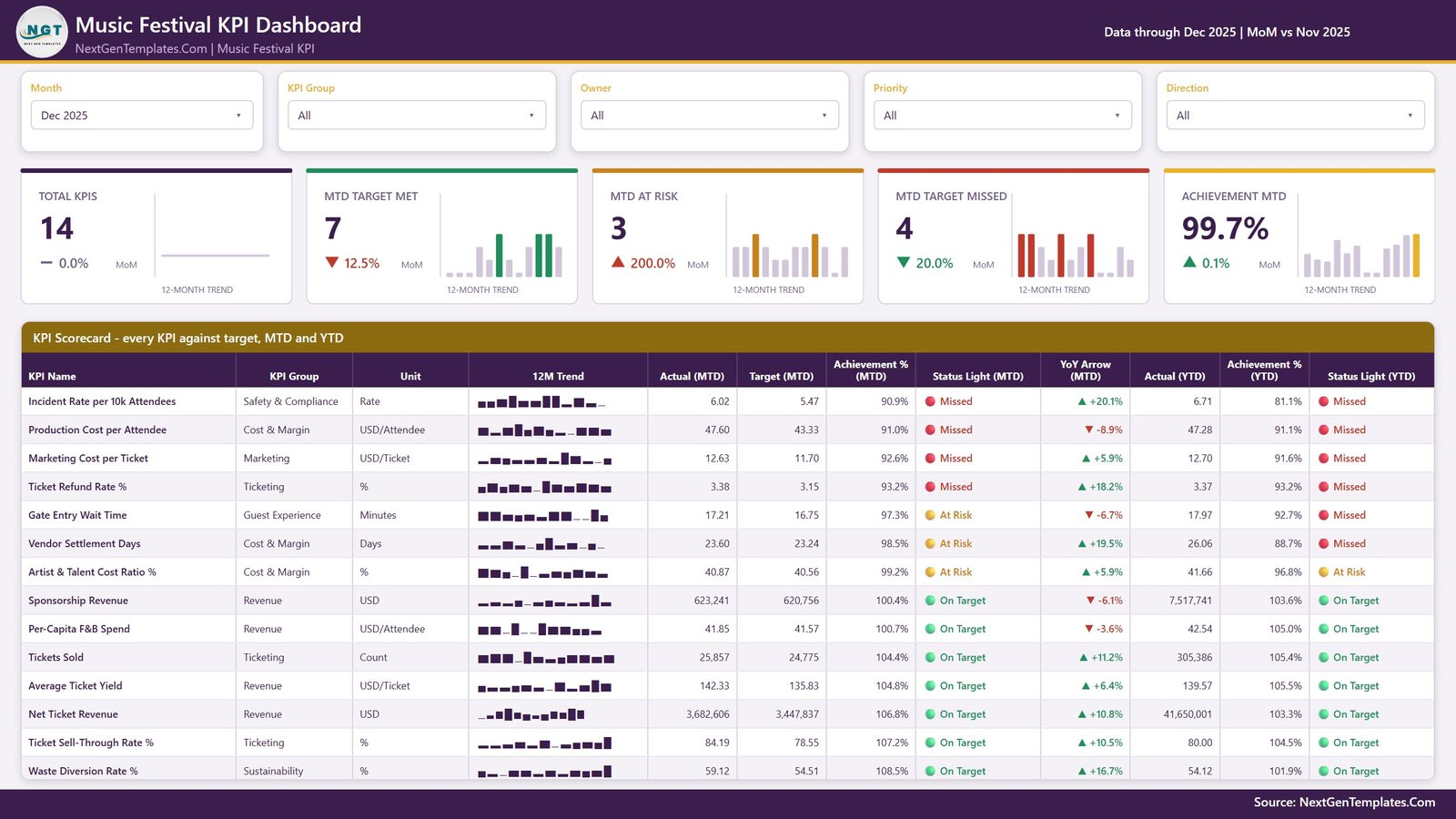Click the red MTD status light for Incident Rate
1456x819 pixels.
click(931, 401)
